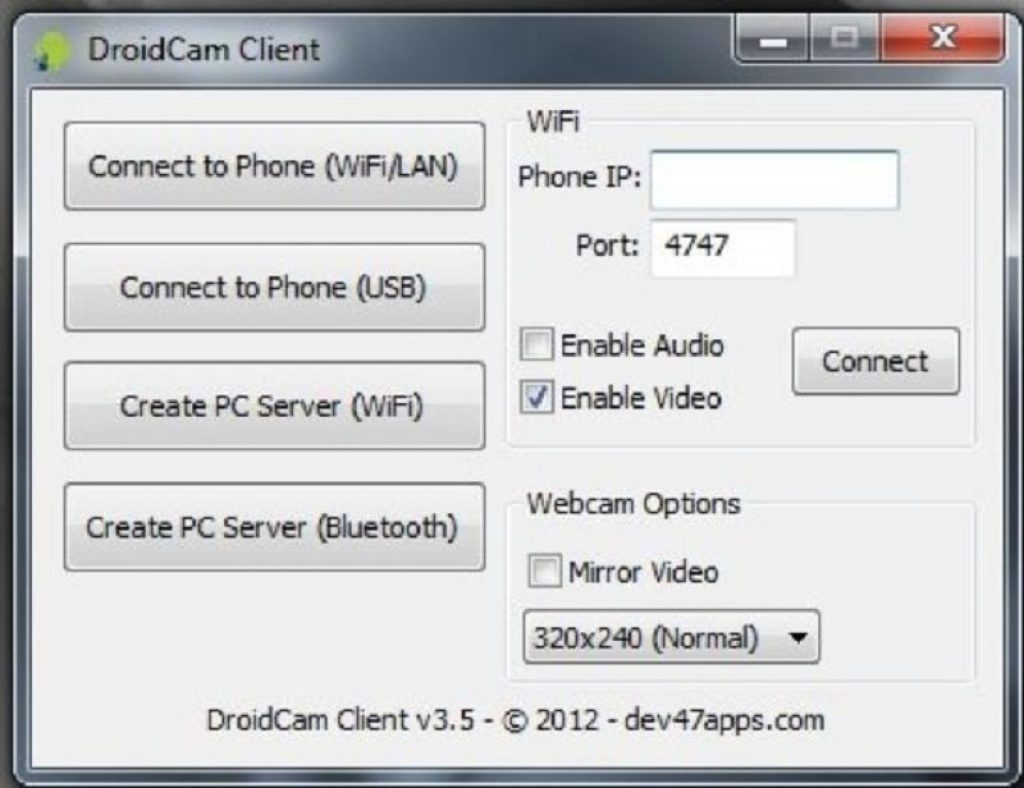1024x788 pixels.
Task: Open the 320x240 (Normal) resolution dropdown
Action: click(671, 637)
